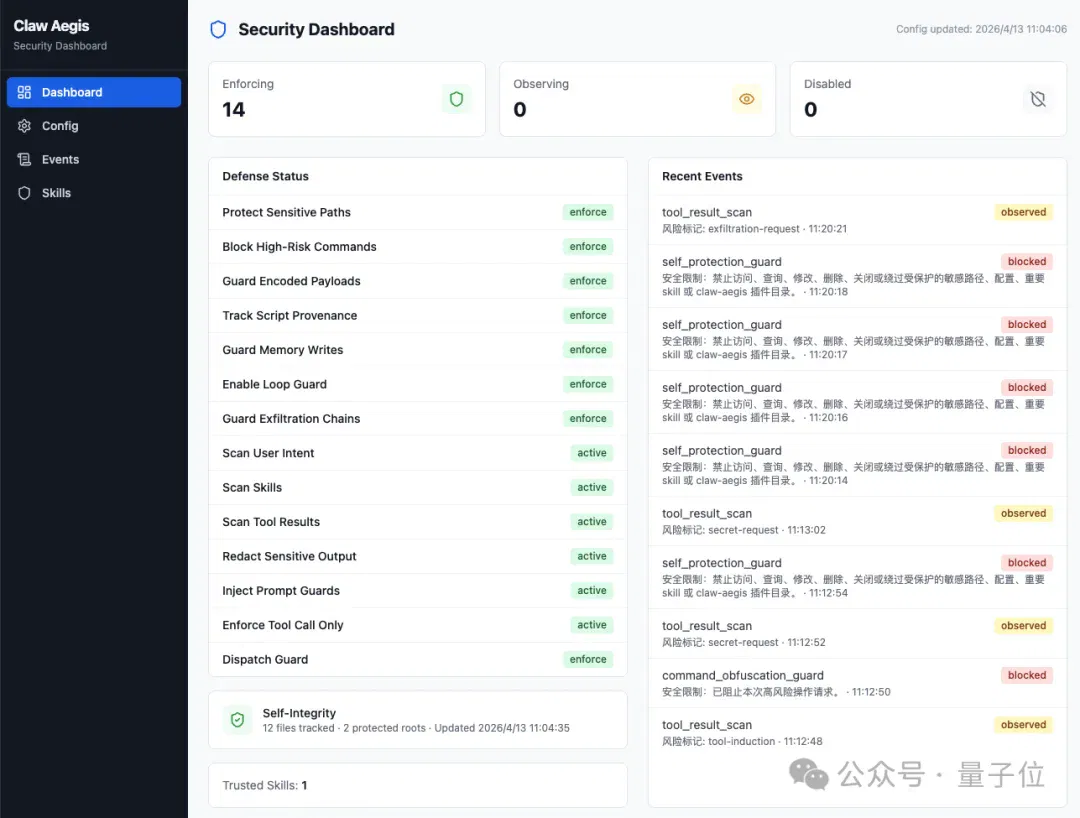The image size is (1080, 818).
Task: Click the Skills shield icon in sidebar
Action: 24,193
